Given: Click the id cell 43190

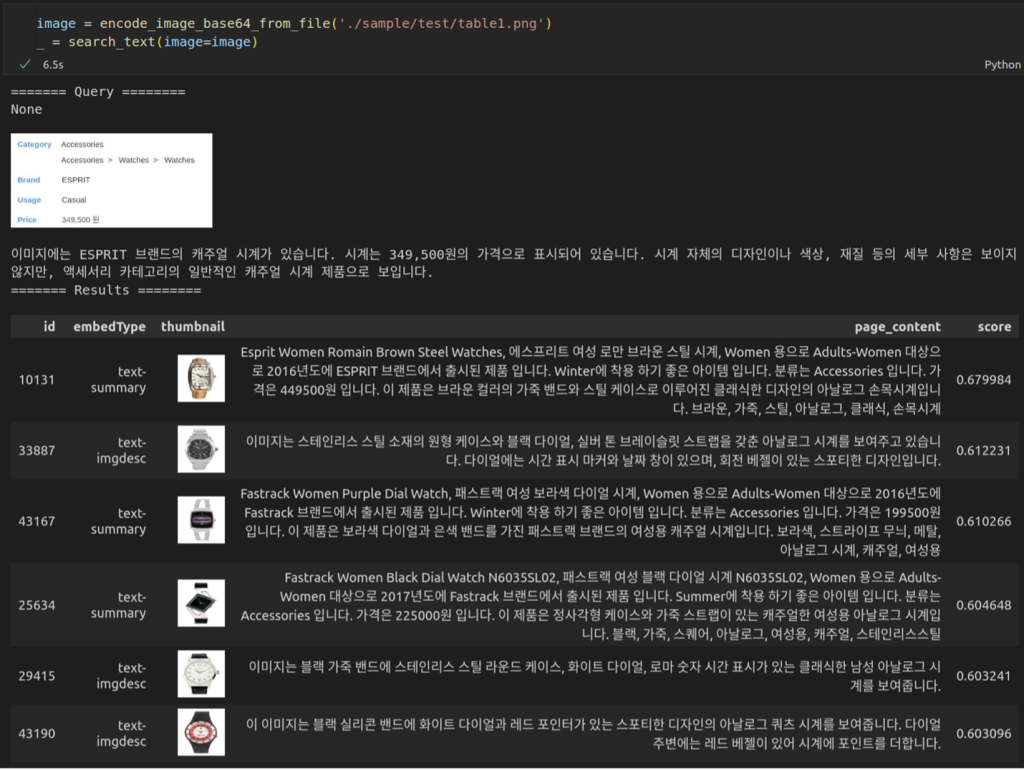Looking at the screenshot, I should coord(37,733).
